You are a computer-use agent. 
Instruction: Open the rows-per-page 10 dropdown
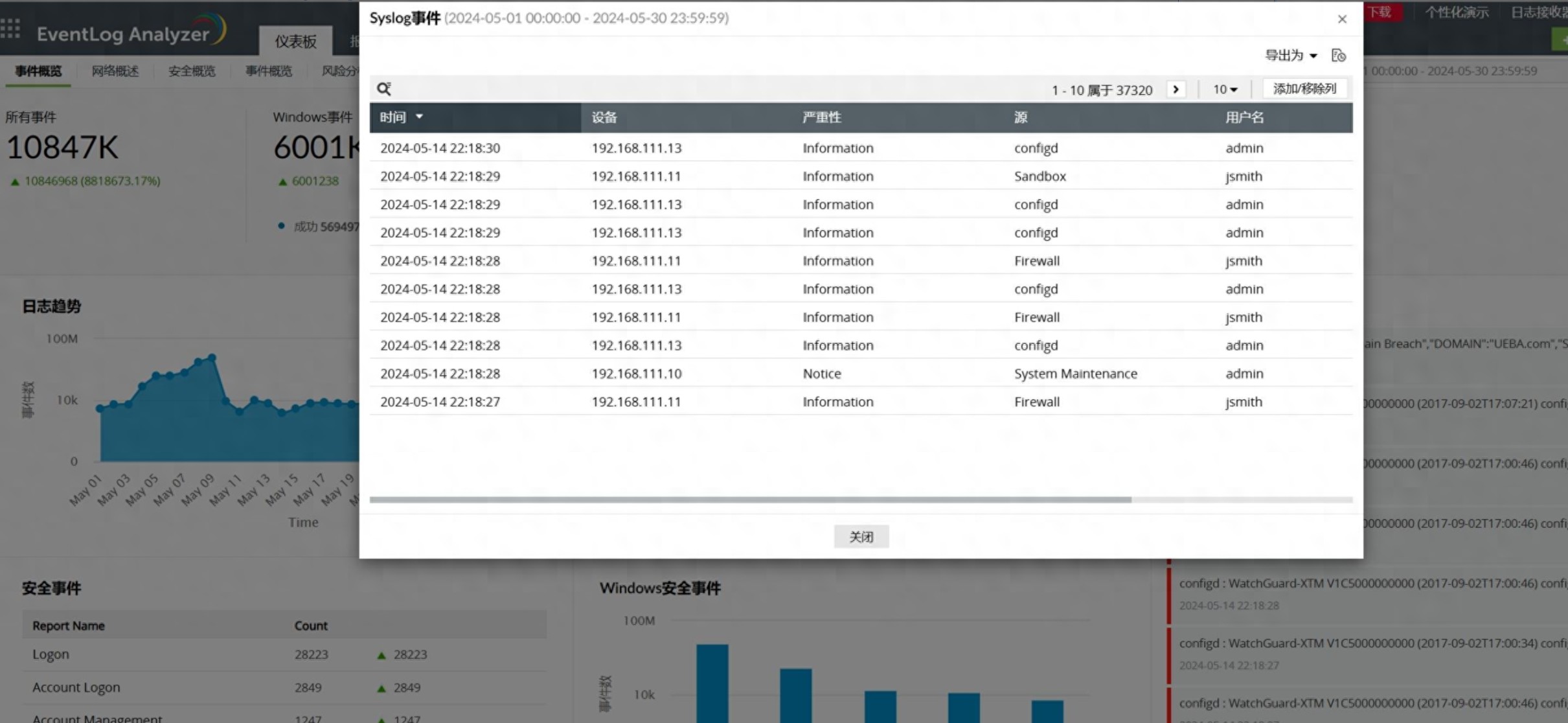[1225, 89]
